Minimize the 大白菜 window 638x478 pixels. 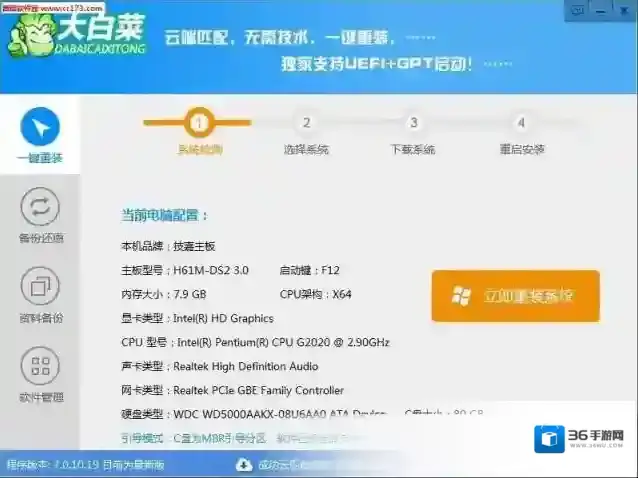pyautogui.click(x=601, y=11)
